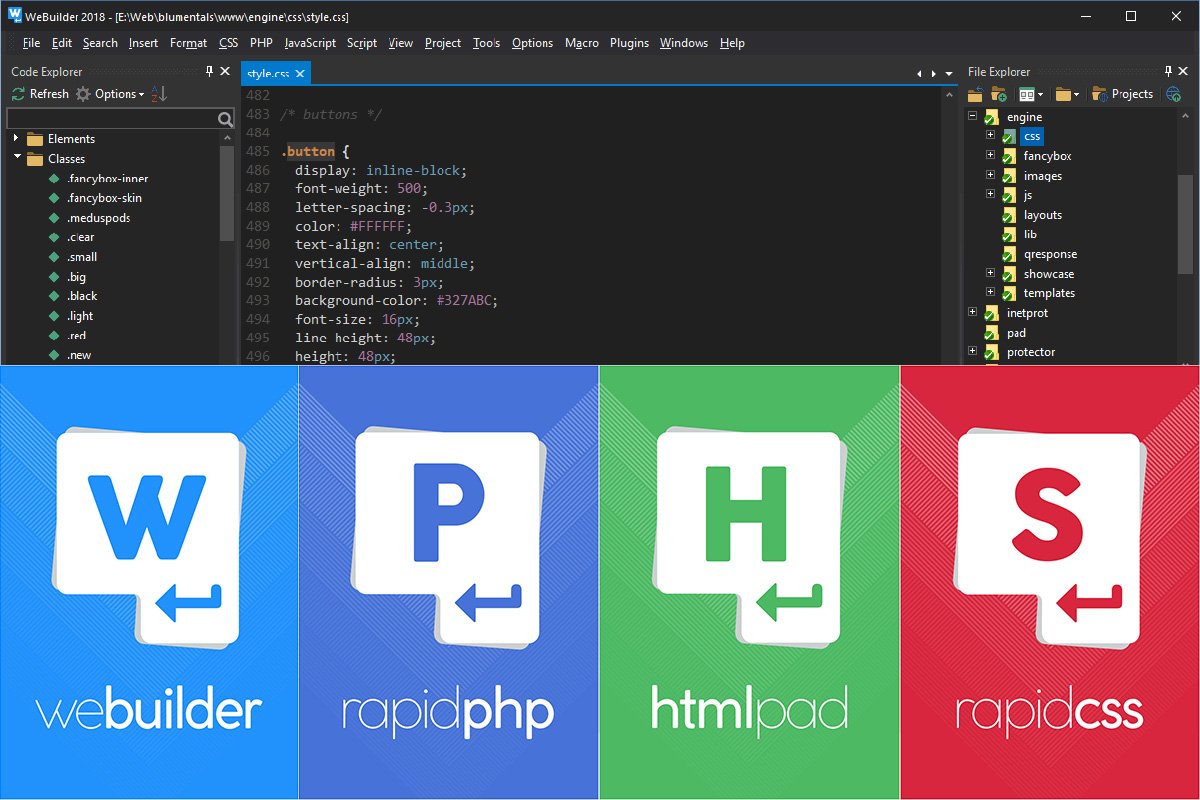Click the magnifier icon in Code Explorer search
Screen dimensions: 1200x800
[x=225, y=119]
